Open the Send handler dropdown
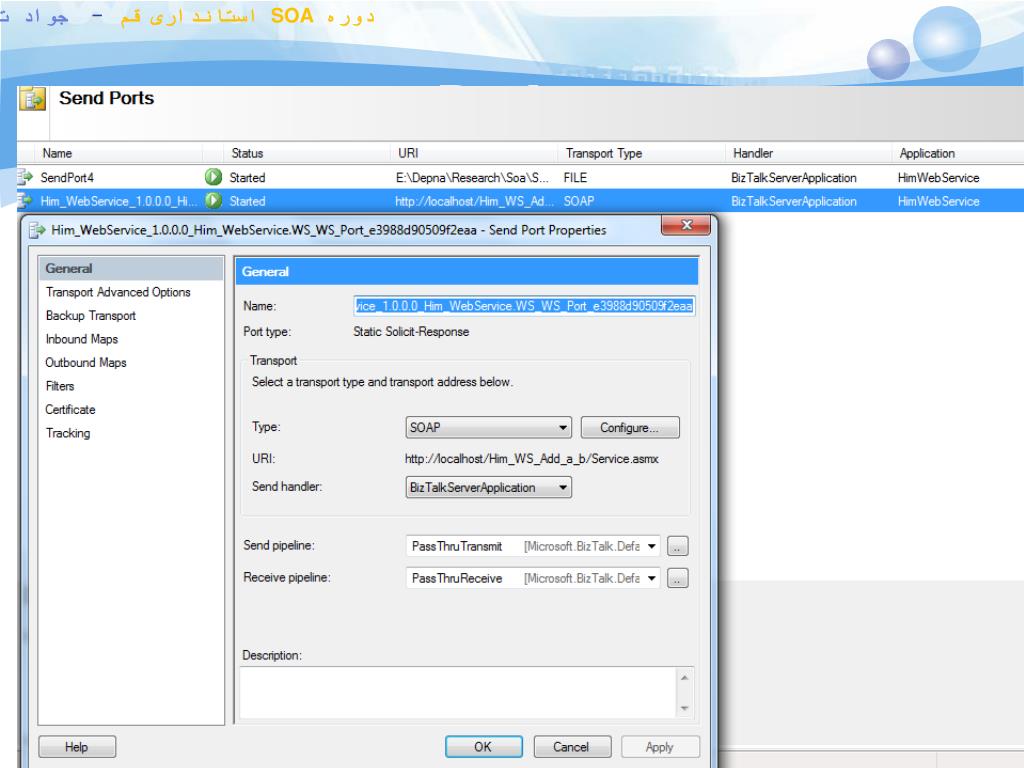This screenshot has height=768, width=1024. click(488, 487)
